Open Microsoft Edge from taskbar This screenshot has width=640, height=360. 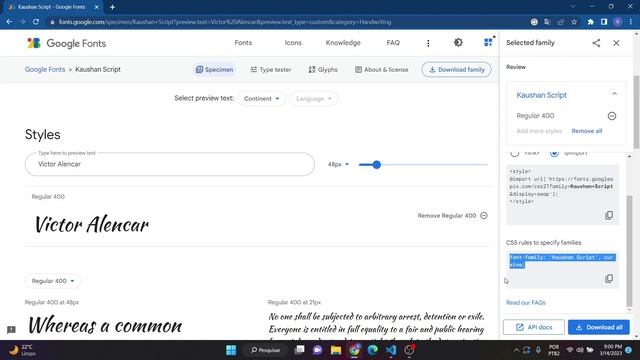[x=372, y=350]
